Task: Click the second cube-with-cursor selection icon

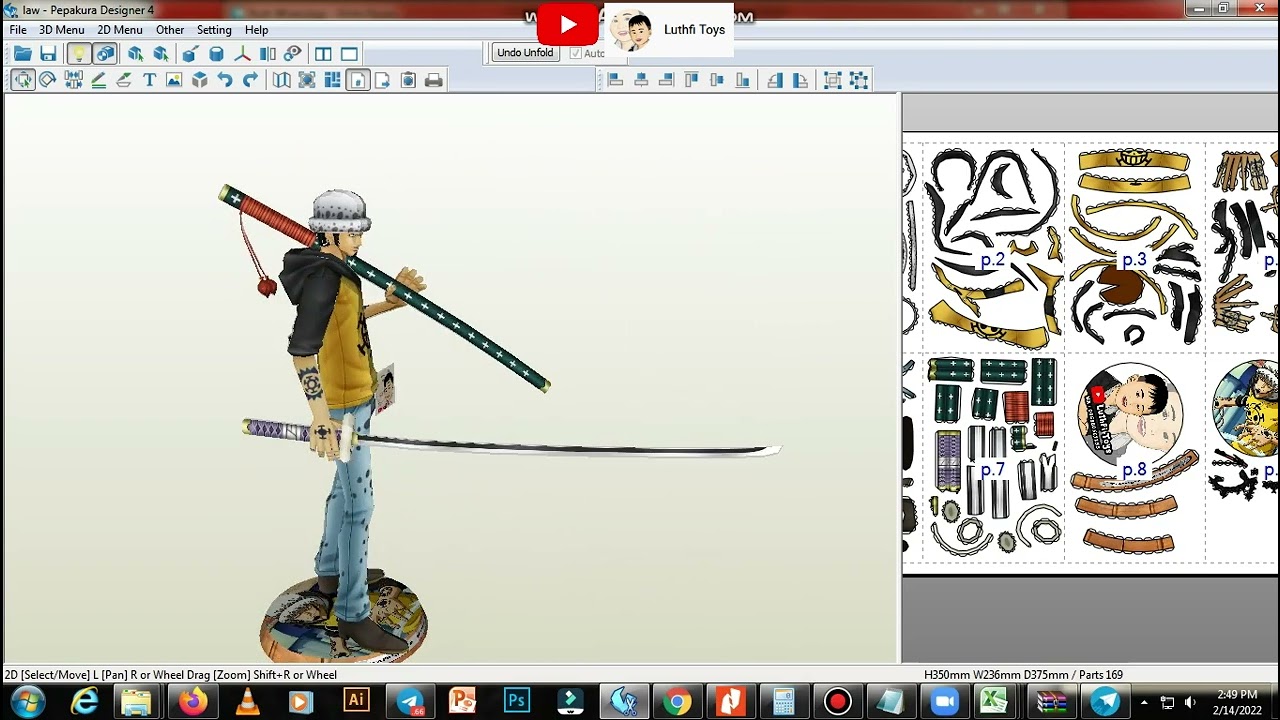Action: [161, 54]
